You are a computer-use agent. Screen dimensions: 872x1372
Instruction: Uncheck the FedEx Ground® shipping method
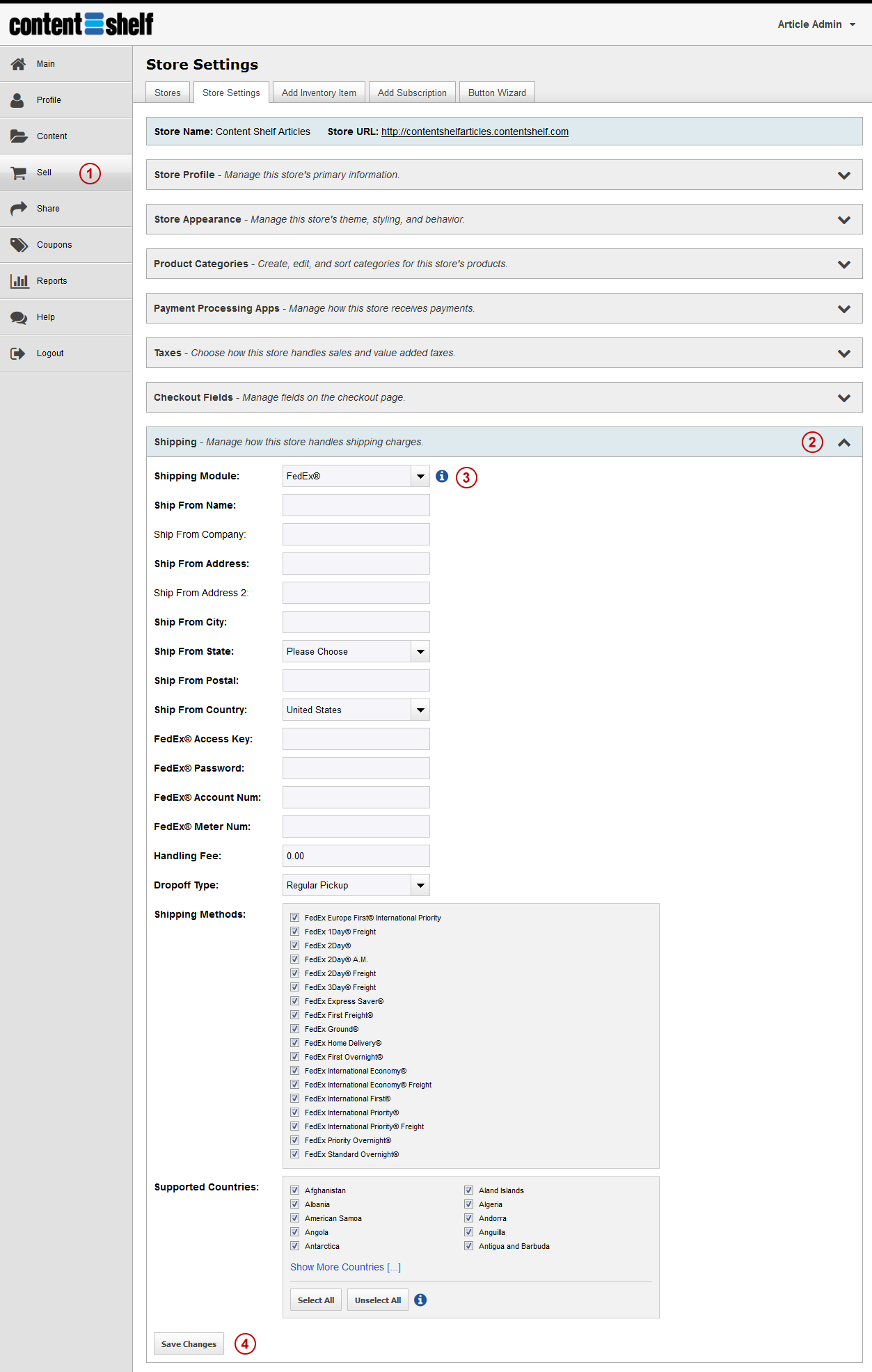[295, 1029]
